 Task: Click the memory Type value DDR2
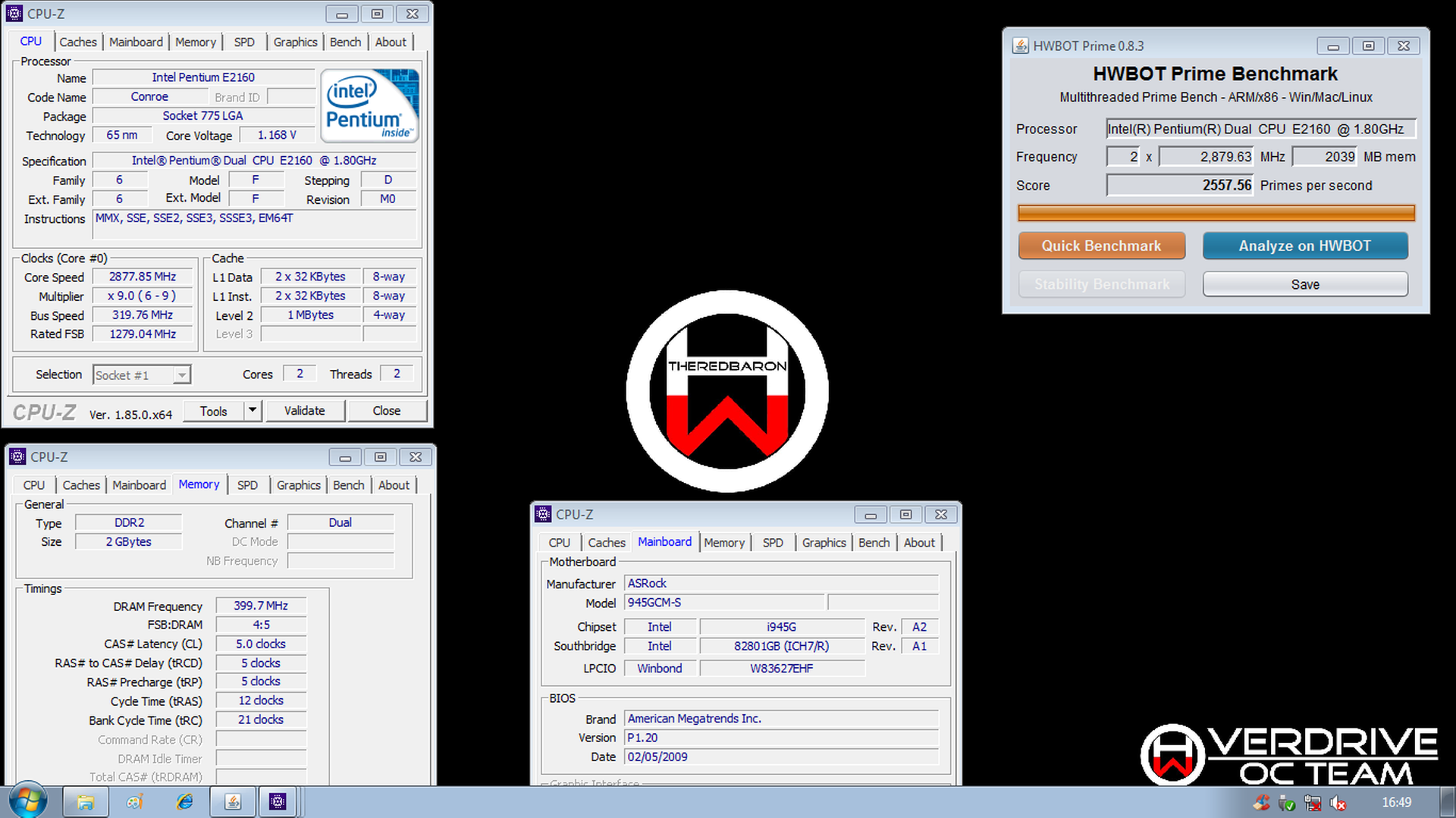coord(129,522)
